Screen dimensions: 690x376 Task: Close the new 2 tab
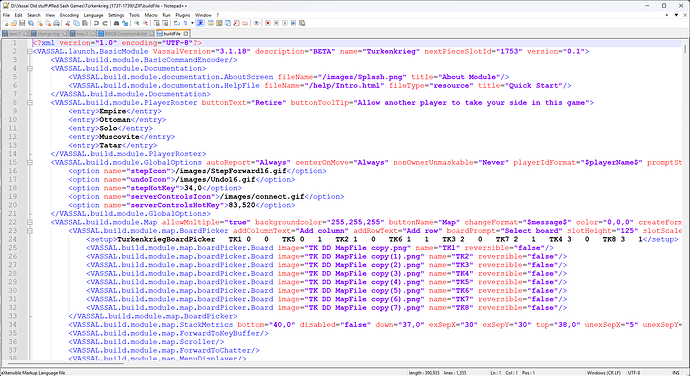93,33
